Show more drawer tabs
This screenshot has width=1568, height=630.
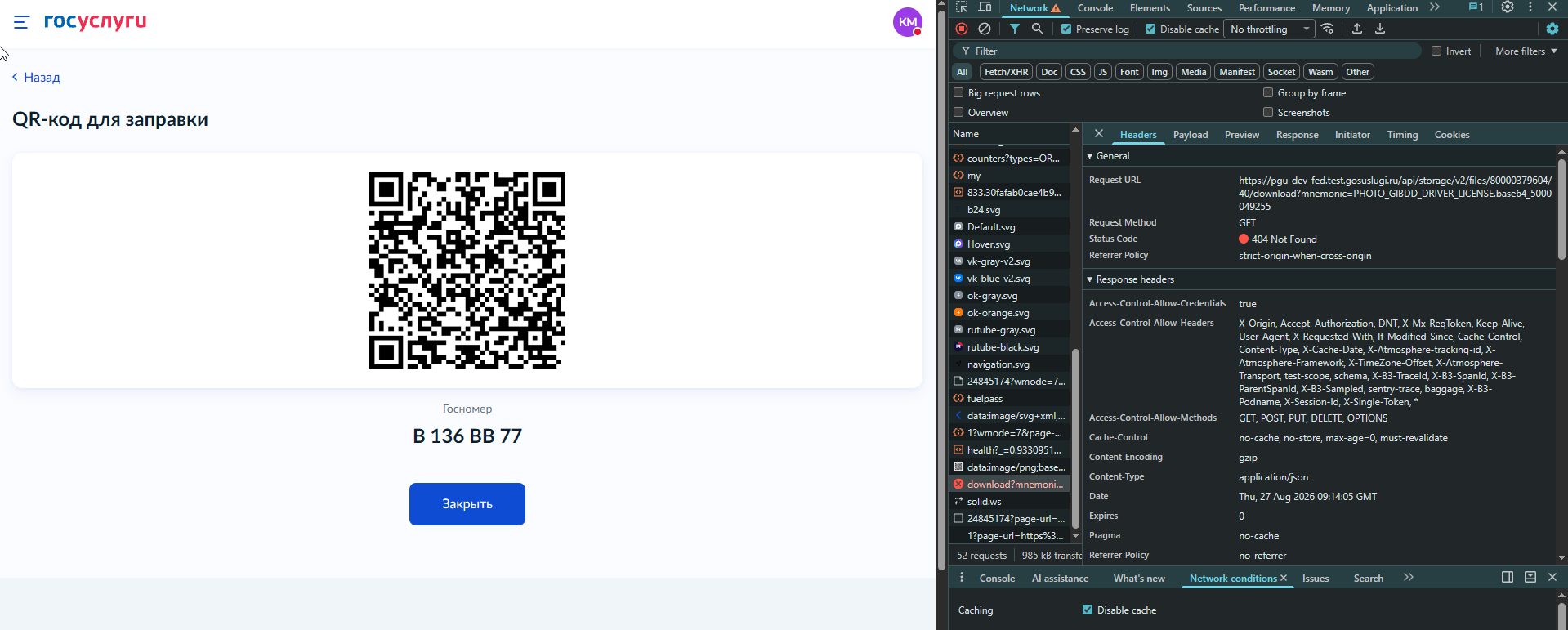click(1409, 578)
